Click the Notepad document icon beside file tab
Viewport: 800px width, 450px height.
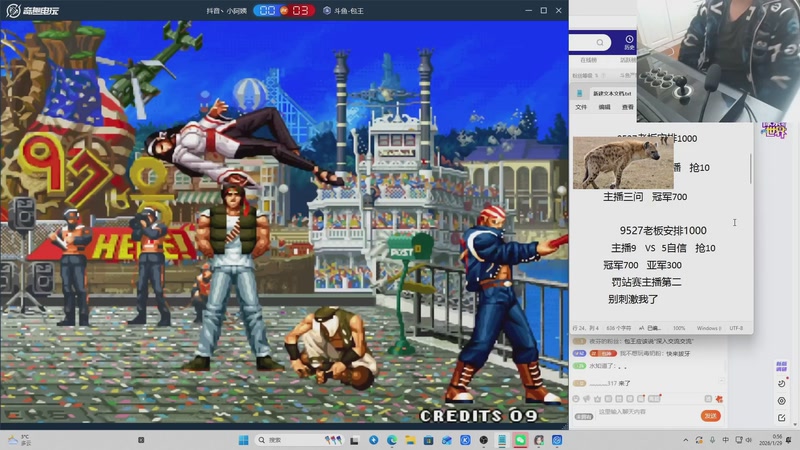point(580,93)
